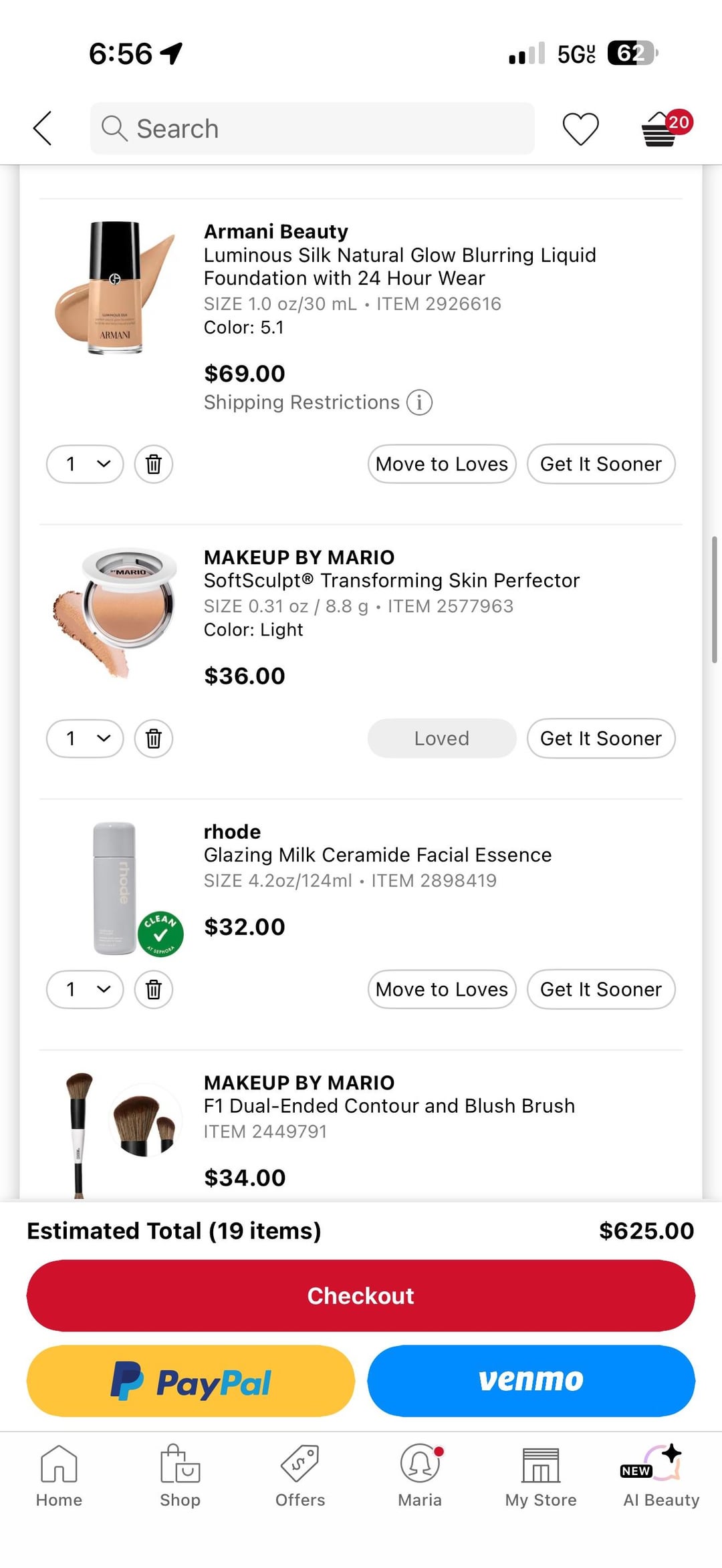
Task: Move Armani foundation to Loves
Action: pos(441,464)
